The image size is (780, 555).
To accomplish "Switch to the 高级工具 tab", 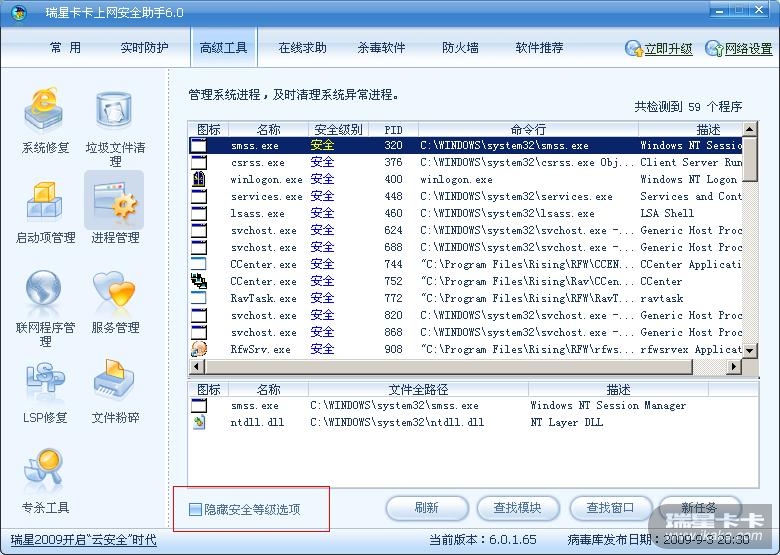I will tap(223, 48).
